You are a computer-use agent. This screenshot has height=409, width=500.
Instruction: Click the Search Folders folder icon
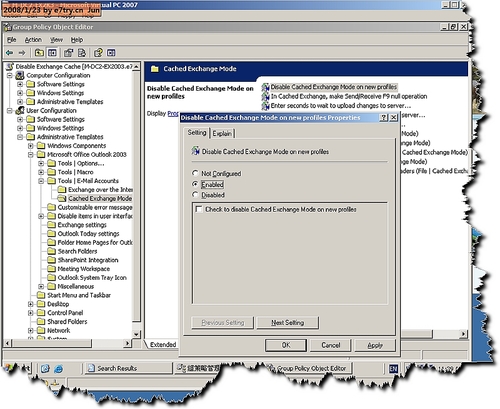click(x=51, y=251)
